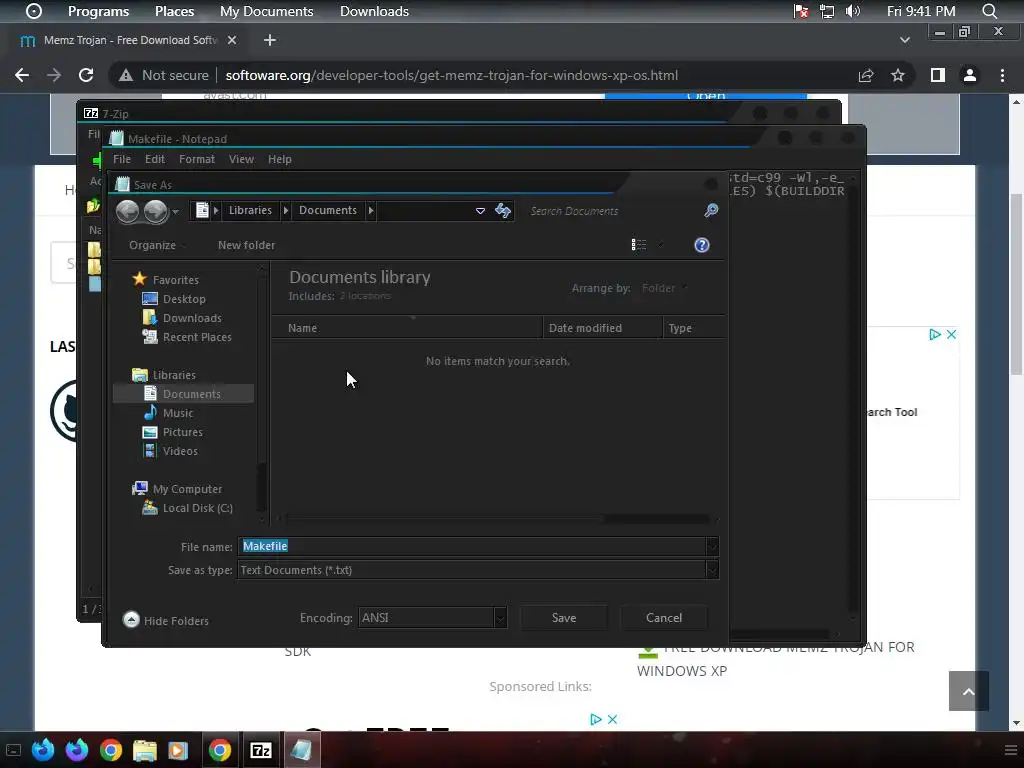Click Favorites star heading
The height and width of the screenshot is (768, 1024).
click(175, 280)
